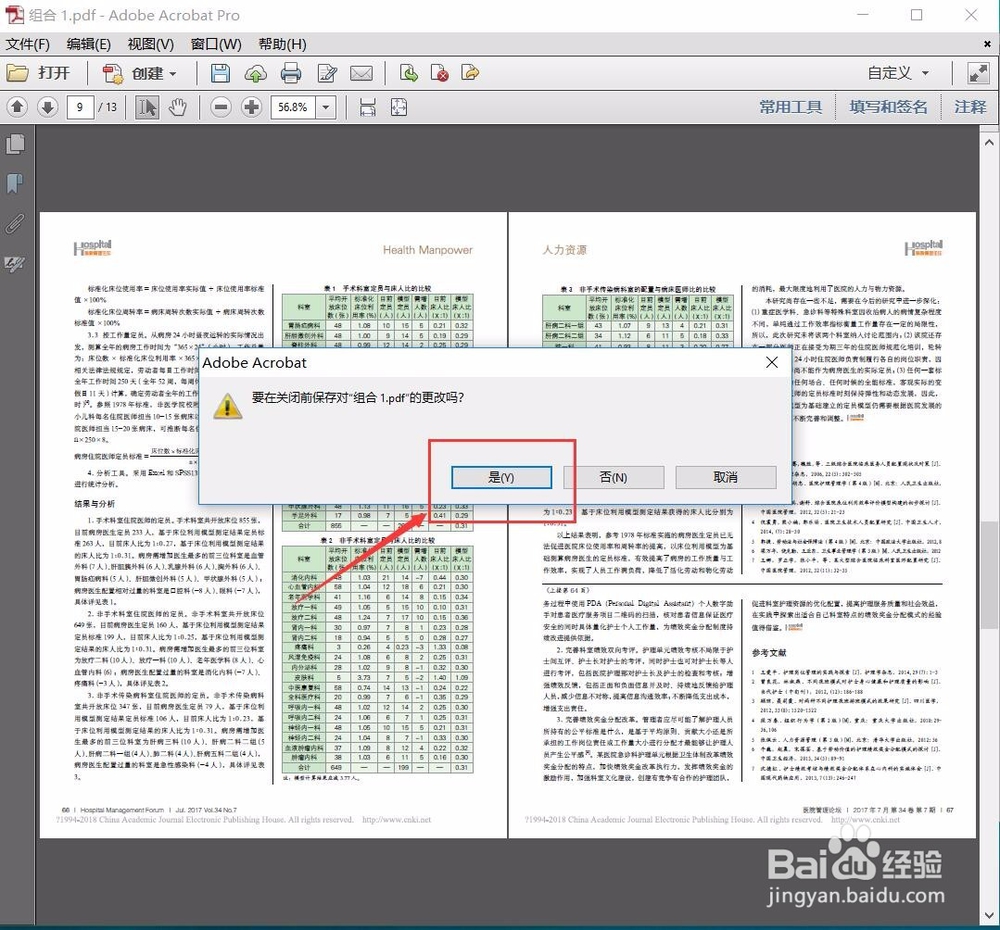
Task: Click the vertical scrollbar thumb
Action: (x=989, y=574)
